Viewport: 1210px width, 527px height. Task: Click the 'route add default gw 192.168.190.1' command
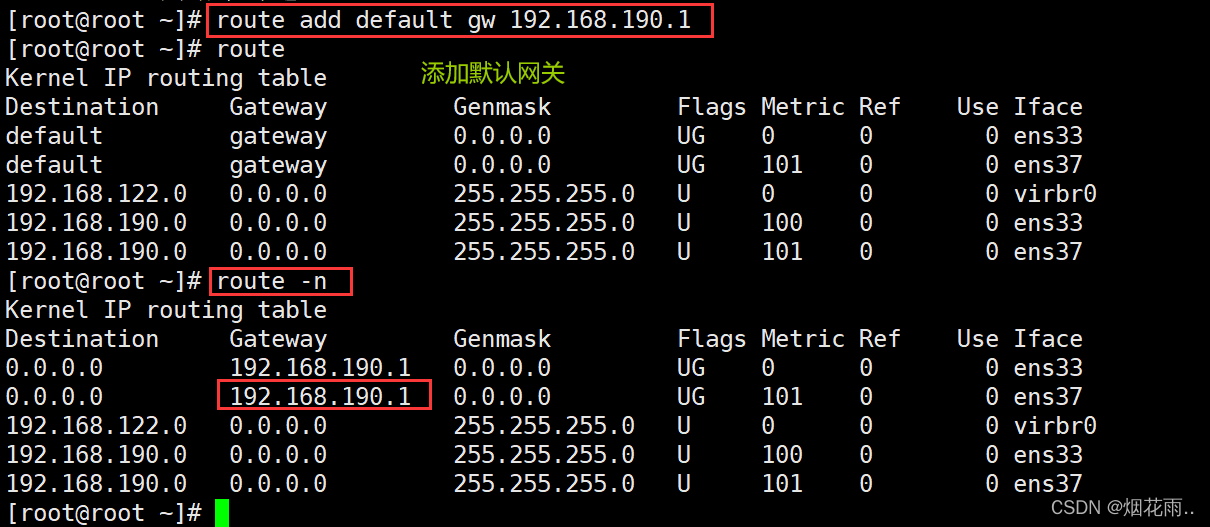pos(453,20)
